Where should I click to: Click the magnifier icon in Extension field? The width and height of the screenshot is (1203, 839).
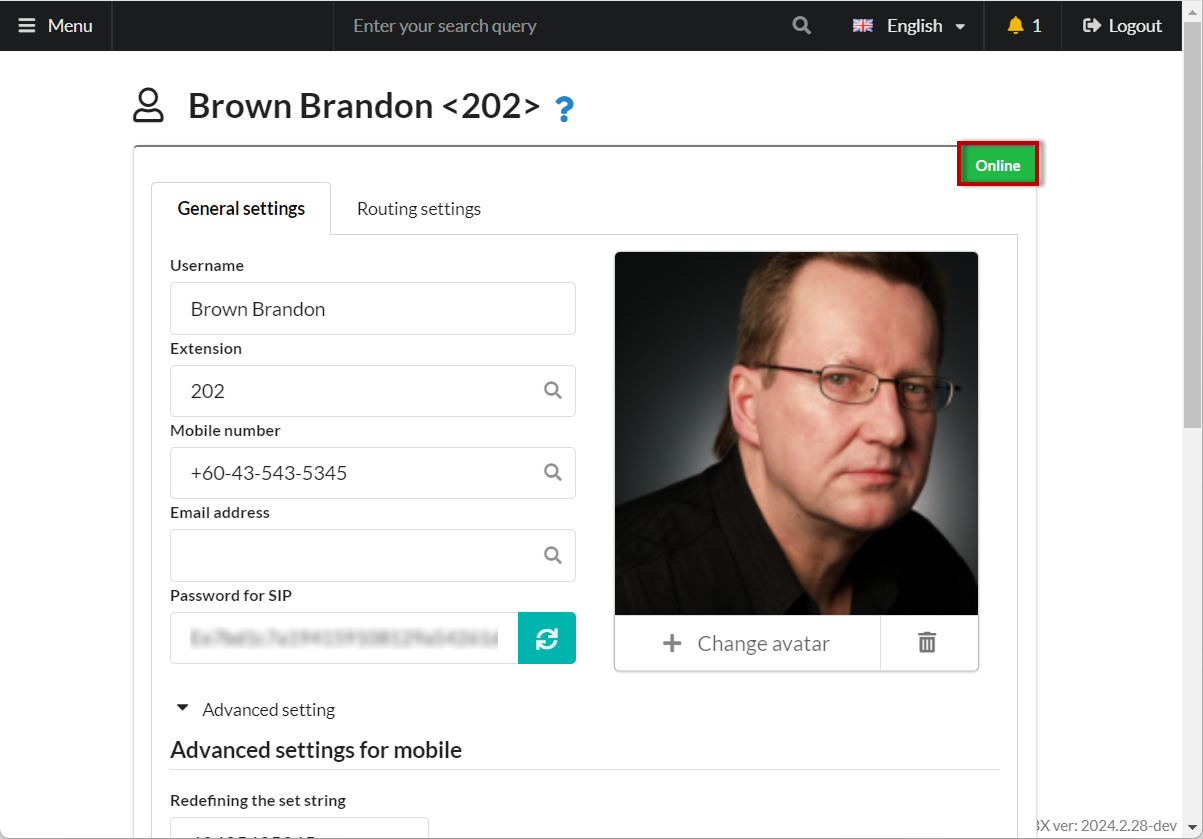coord(552,391)
